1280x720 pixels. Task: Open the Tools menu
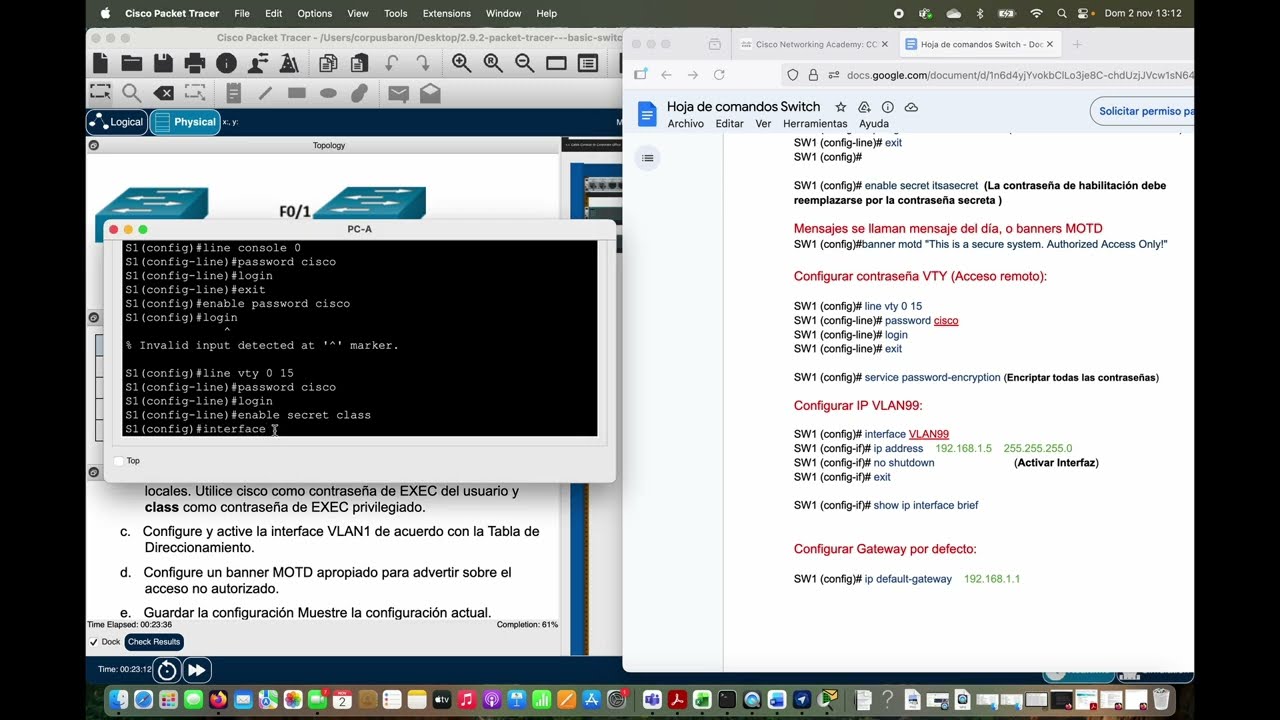click(x=396, y=13)
